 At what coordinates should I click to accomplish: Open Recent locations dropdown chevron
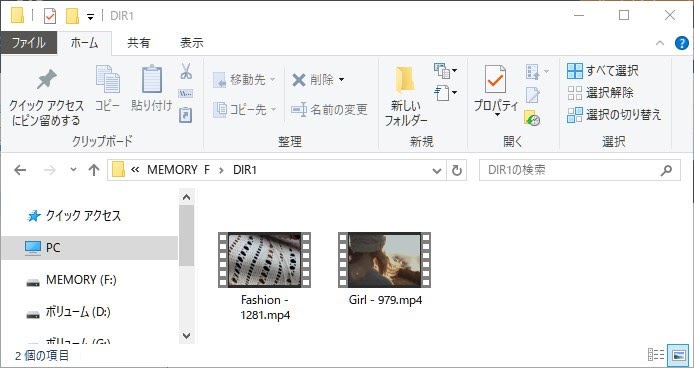tap(73, 170)
